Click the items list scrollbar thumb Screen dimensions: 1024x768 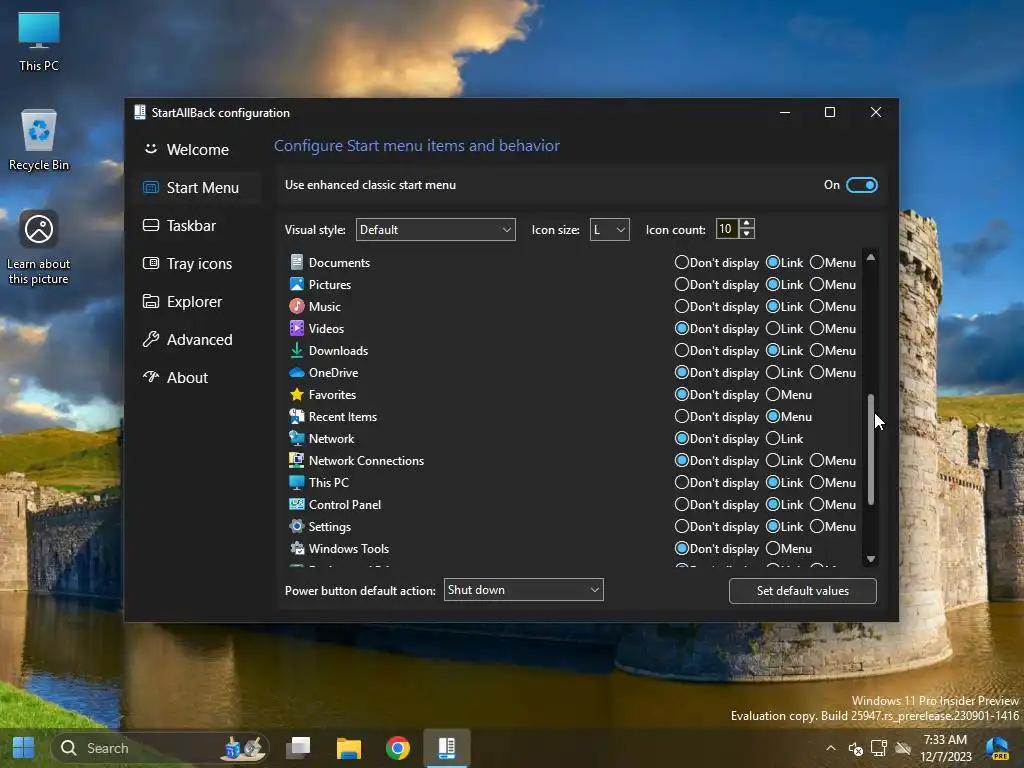[x=871, y=449]
